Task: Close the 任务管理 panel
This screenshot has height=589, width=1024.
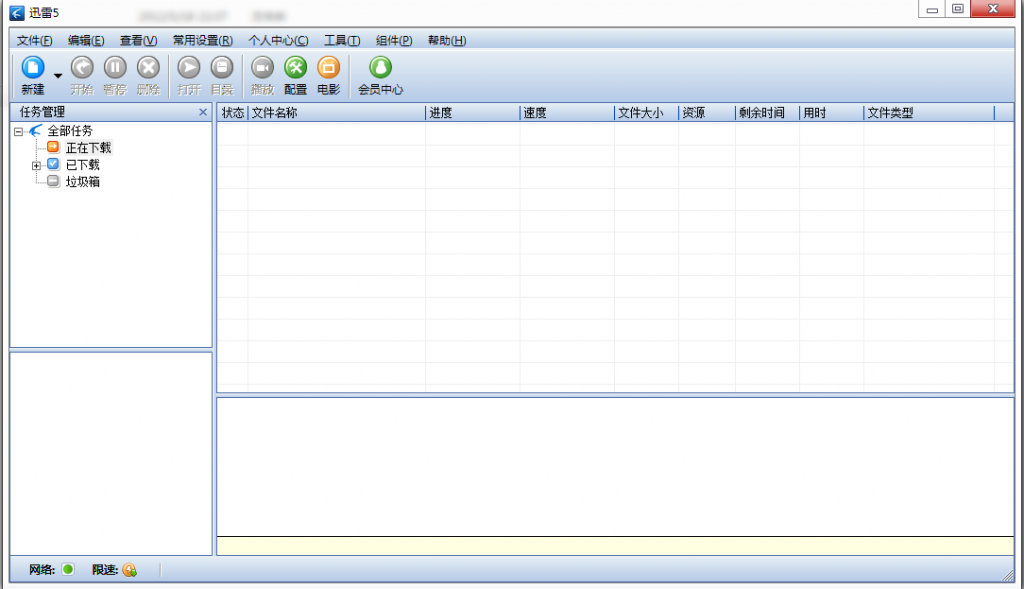Action: coord(203,113)
